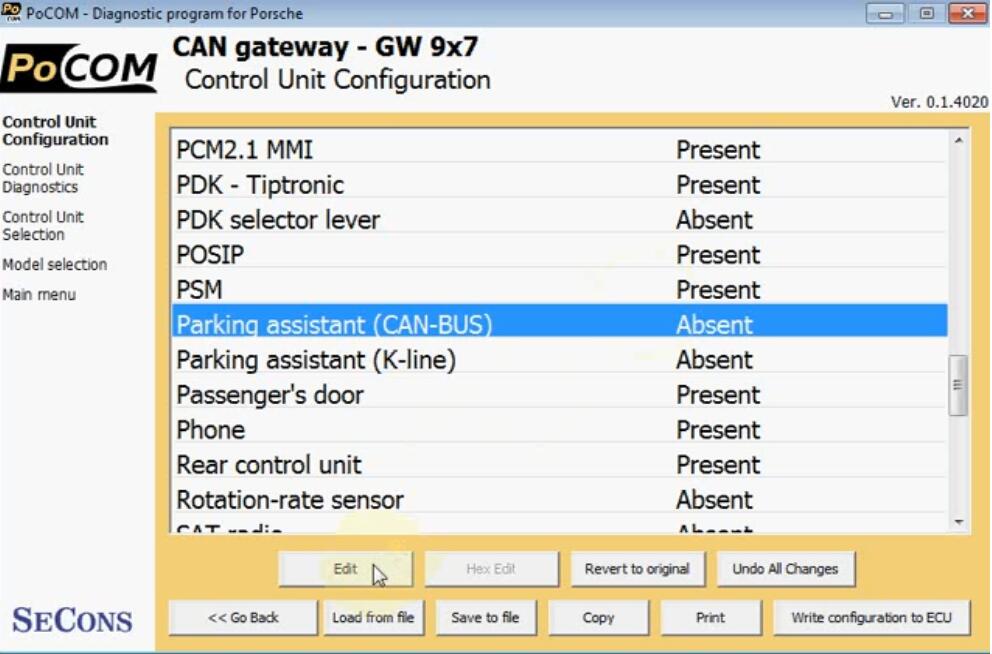Viewport: 992px width, 654px height.
Task: Open Model selection
Action: coord(54,264)
